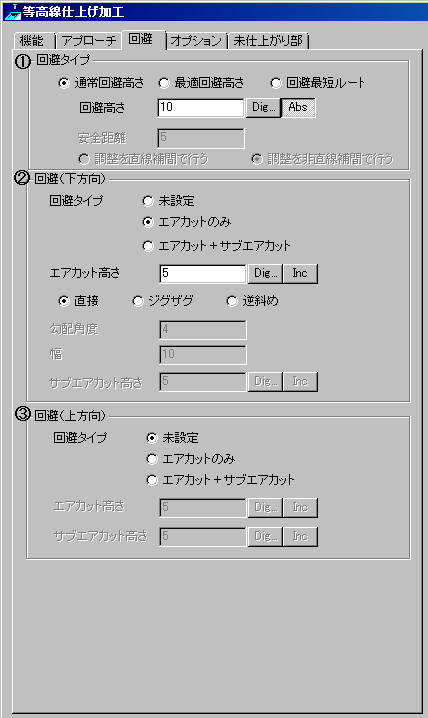
Task: Click Dig... button beside エアカット高さ field
Action: [x=265, y=273]
